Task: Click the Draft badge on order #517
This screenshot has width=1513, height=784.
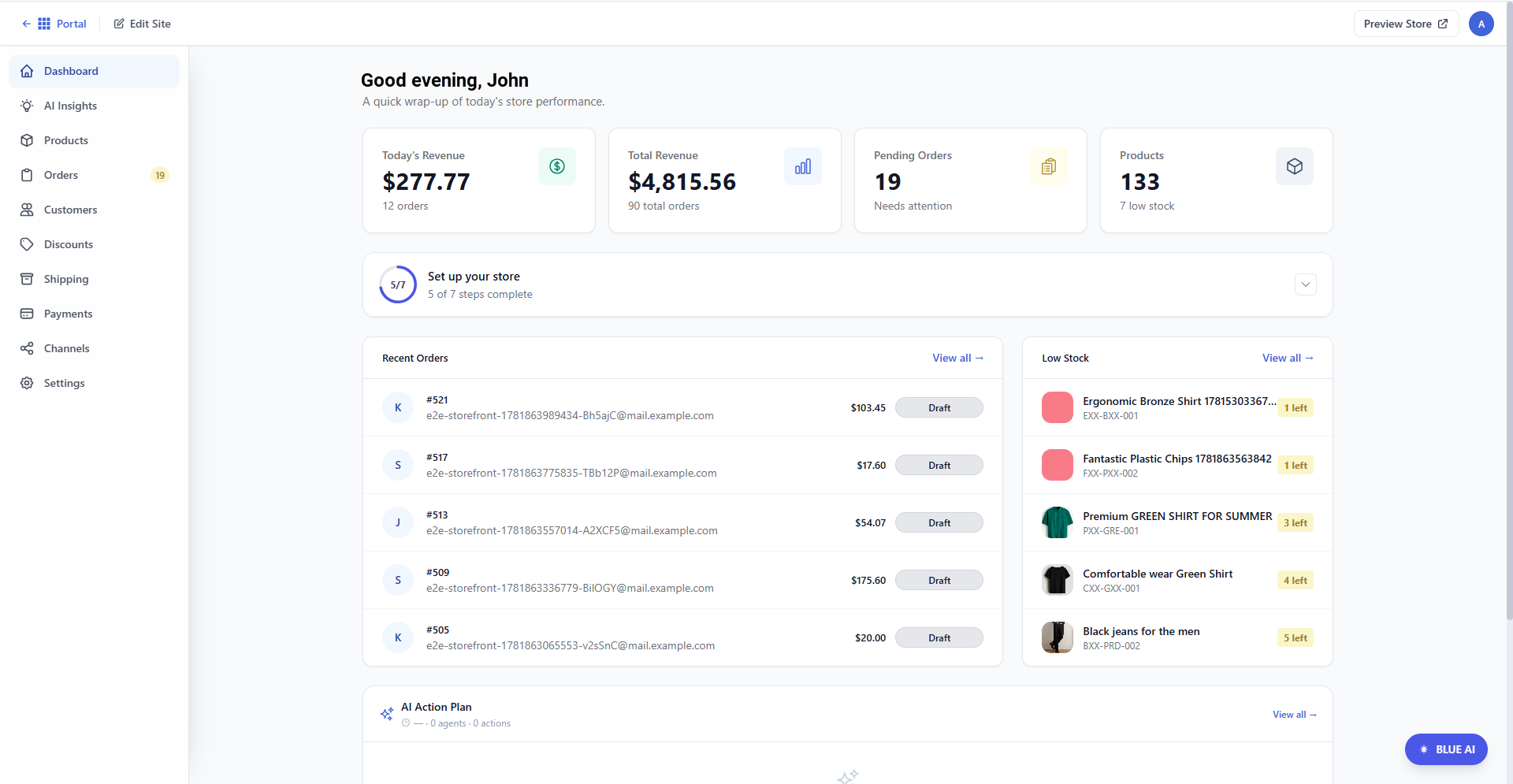Action: pyautogui.click(x=939, y=465)
